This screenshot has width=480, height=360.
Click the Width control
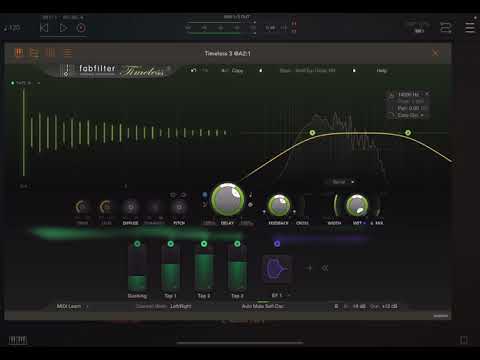pos(335,206)
